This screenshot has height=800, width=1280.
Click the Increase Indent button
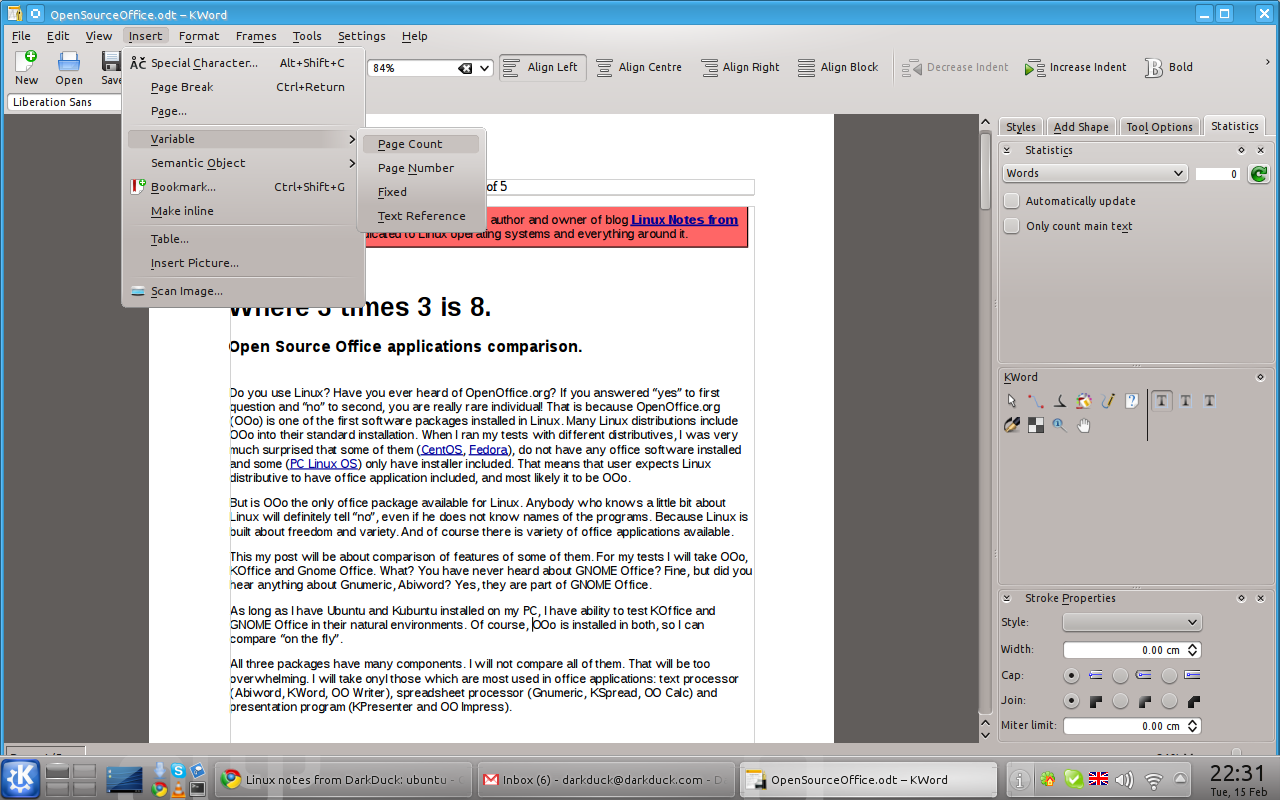pyautogui.click(x=1076, y=67)
